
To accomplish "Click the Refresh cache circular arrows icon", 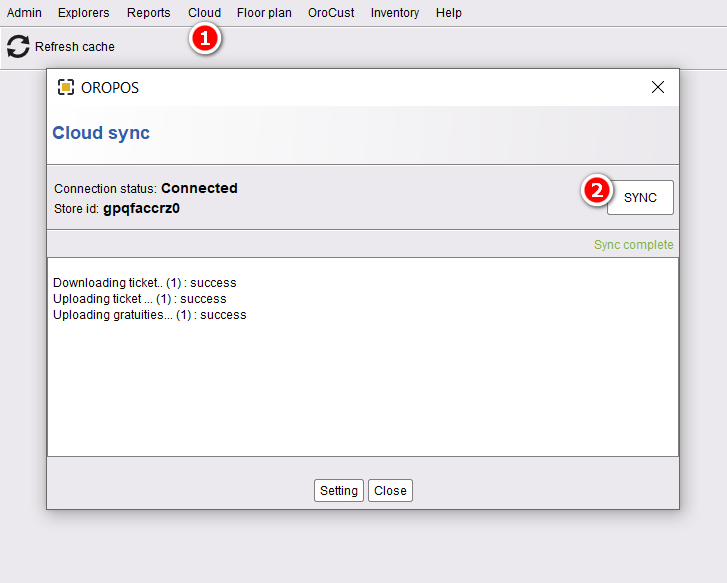I will pos(18,46).
